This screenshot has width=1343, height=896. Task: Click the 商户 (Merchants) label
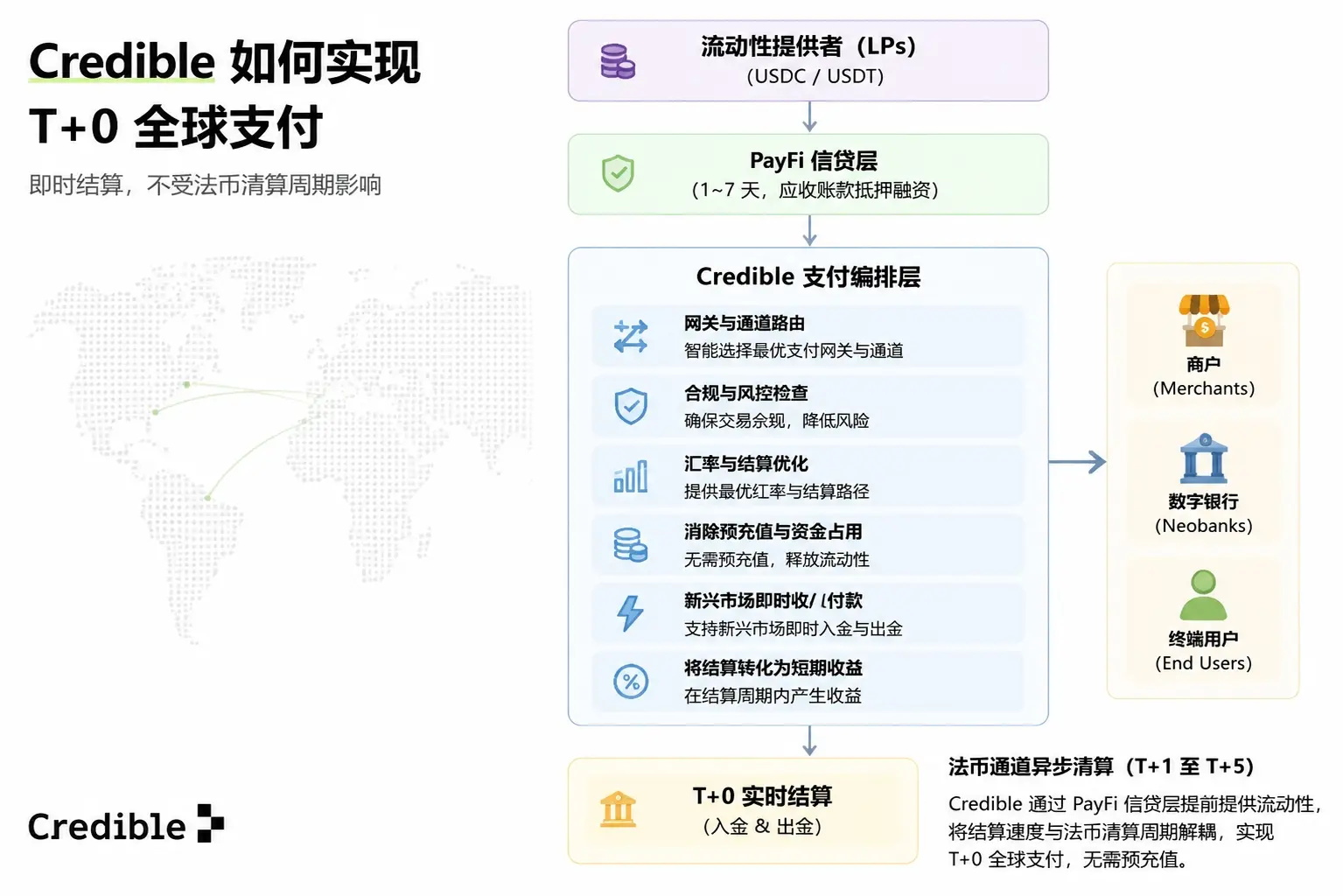[1204, 376]
